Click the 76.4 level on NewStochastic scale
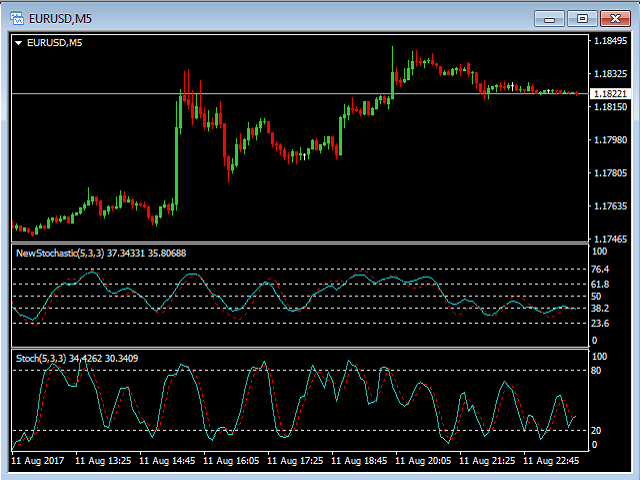The height and width of the screenshot is (480, 640). click(x=601, y=270)
